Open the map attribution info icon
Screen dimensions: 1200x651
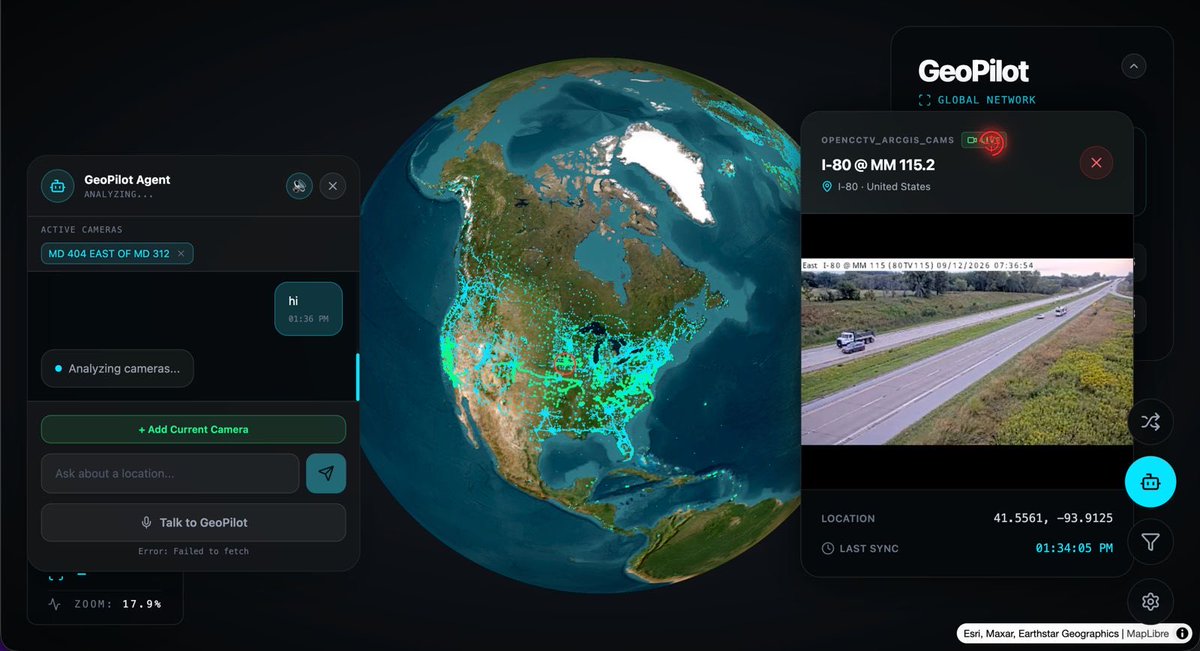point(1182,633)
